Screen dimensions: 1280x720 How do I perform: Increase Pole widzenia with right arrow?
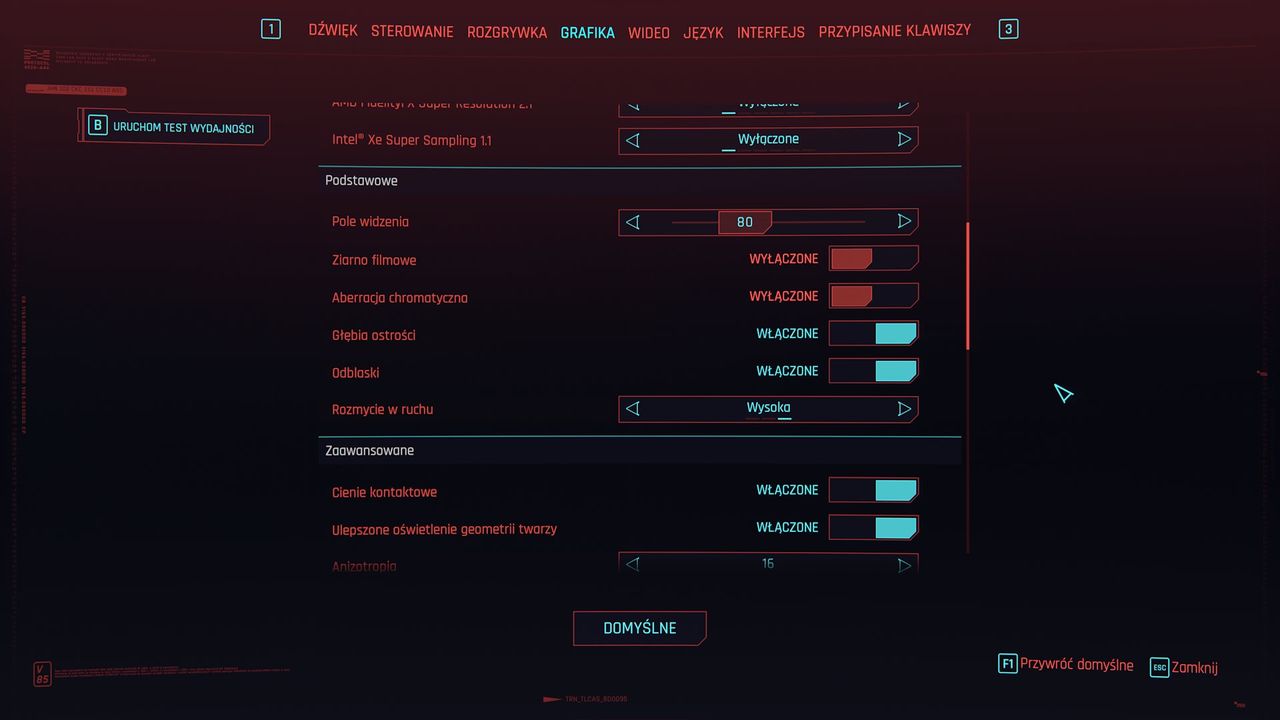pos(904,221)
